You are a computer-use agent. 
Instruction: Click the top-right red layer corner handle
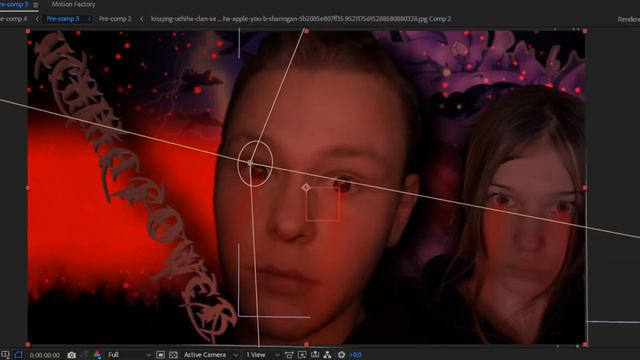click(x=585, y=31)
